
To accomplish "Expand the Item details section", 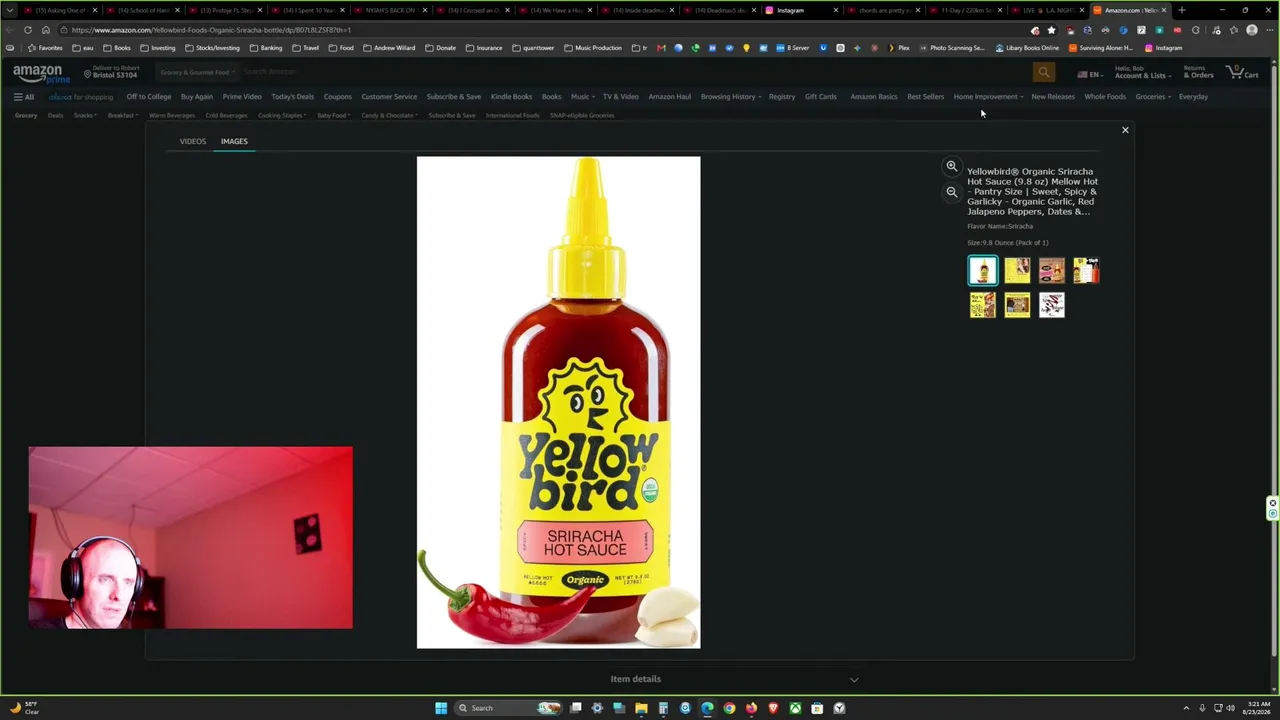I will pos(735,679).
